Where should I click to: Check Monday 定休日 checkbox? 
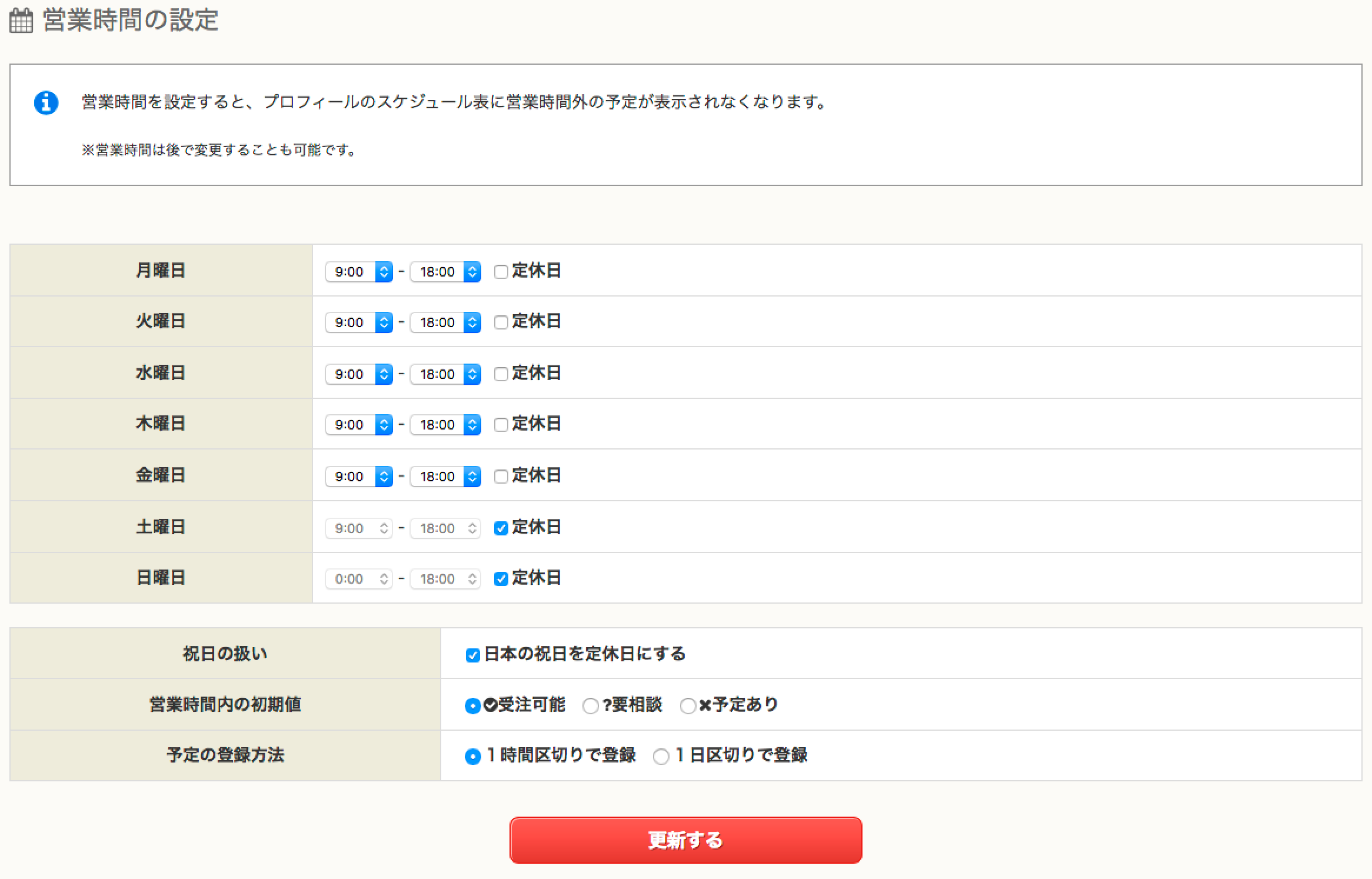[x=501, y=272]
